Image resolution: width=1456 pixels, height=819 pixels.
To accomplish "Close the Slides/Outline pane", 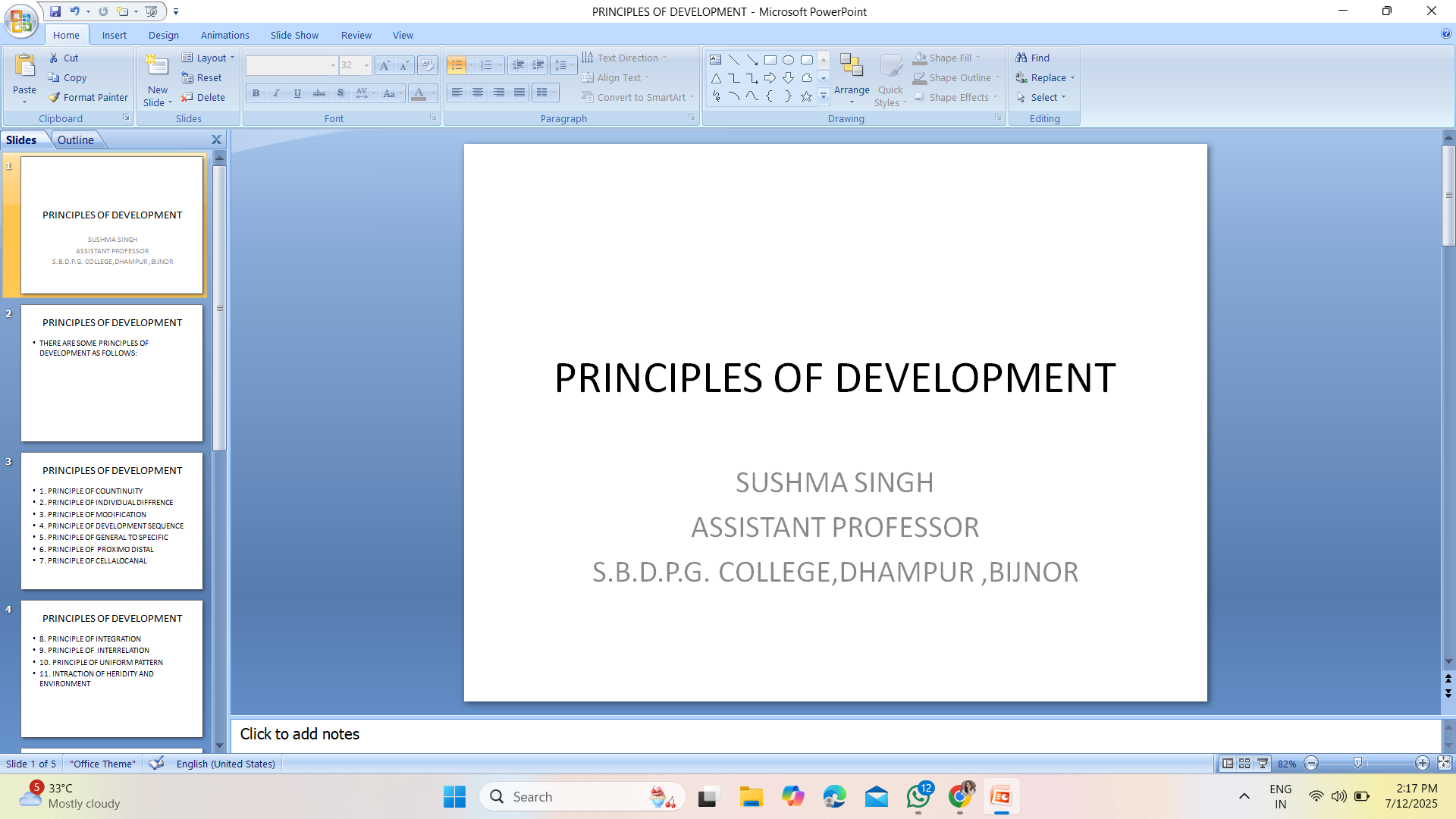I will coord(216,140).
